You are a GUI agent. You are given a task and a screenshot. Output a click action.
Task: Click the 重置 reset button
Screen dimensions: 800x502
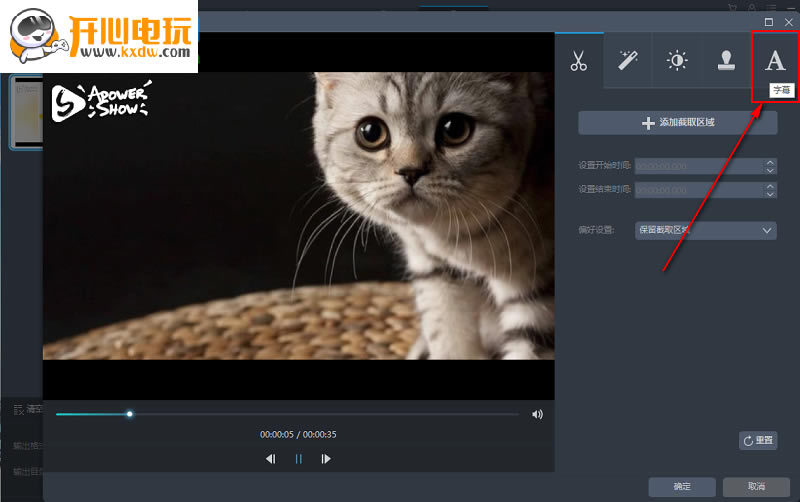pyautogui.click(x=757, y=440)
